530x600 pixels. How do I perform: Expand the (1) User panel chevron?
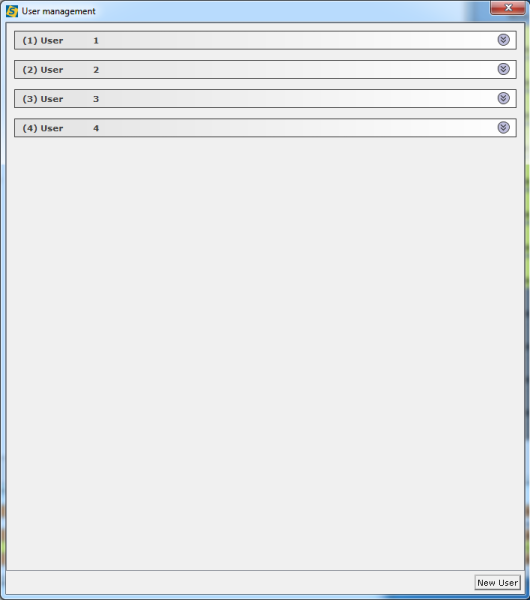(503, 40)
